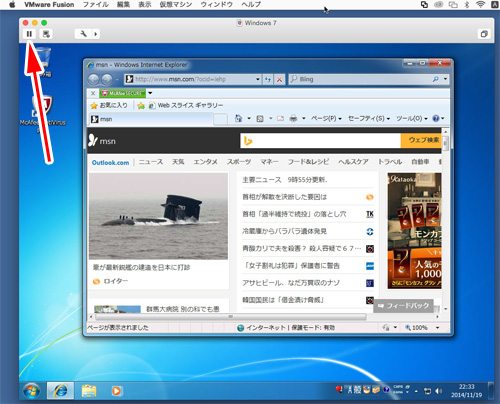Open マネー navigation item
Viewport: 500px width, 404px height.
(x=269, y=162)
